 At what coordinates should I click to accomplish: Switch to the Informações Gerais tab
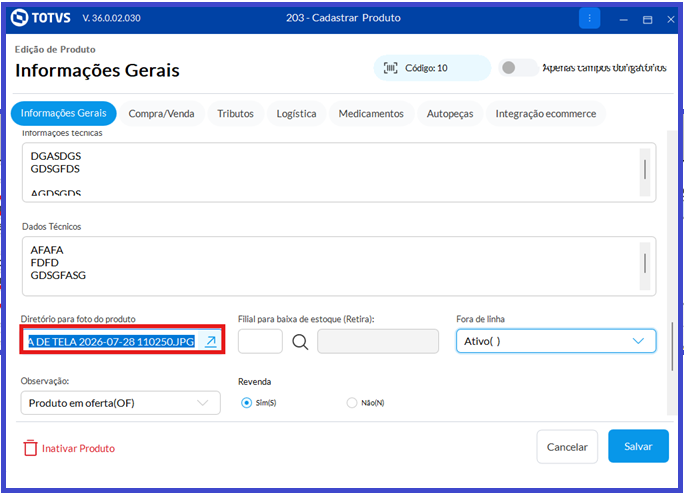pyautogui.click(x=64, y=113)
